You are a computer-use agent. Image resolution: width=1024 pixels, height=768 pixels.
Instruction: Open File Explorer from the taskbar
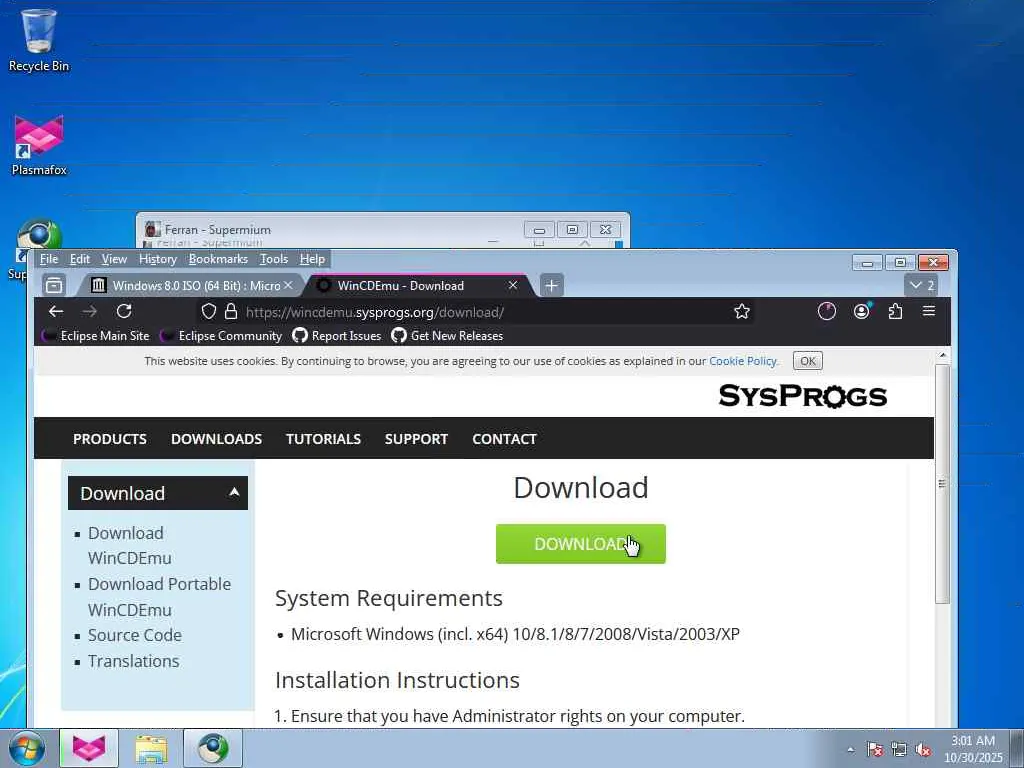(151, 748)
